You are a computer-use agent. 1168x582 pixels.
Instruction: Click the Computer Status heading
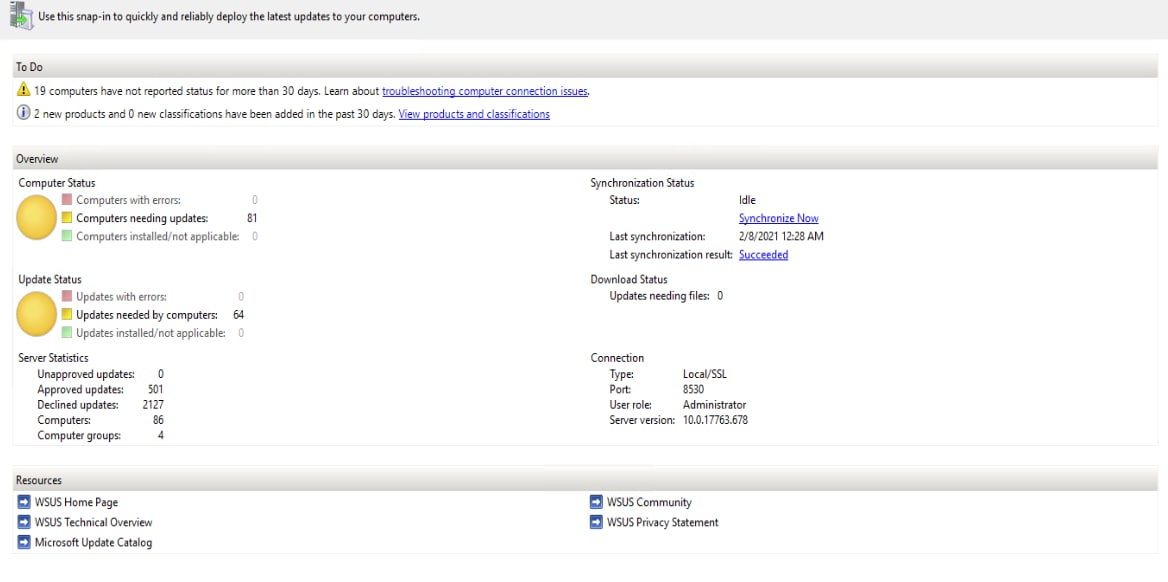click(57, 183)
